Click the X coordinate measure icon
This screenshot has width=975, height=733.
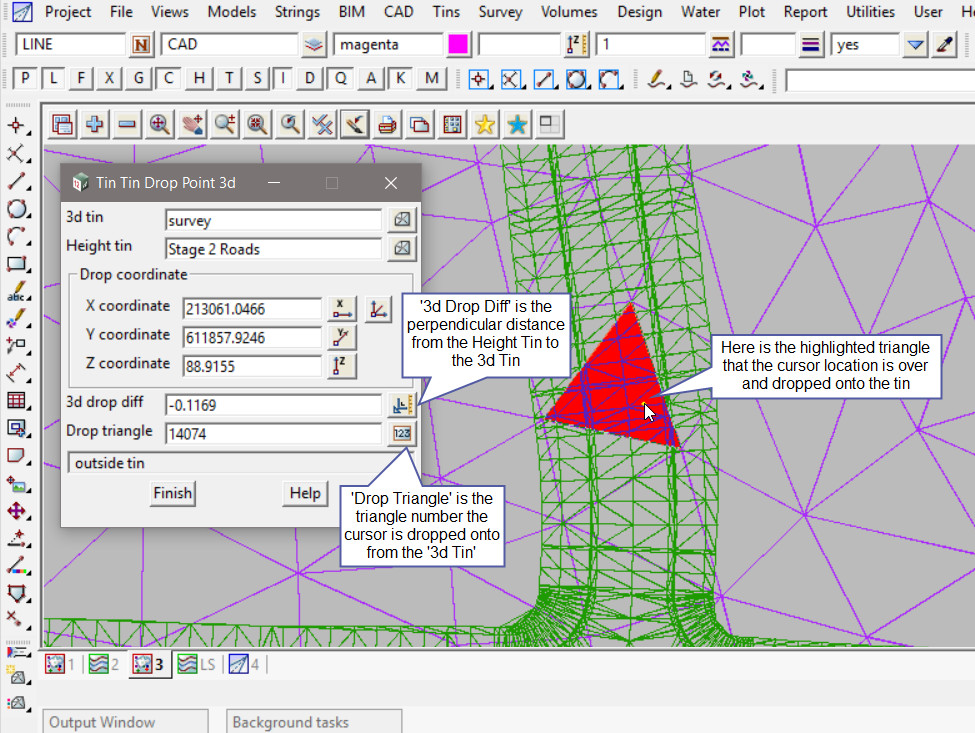(x=342, y=308)
